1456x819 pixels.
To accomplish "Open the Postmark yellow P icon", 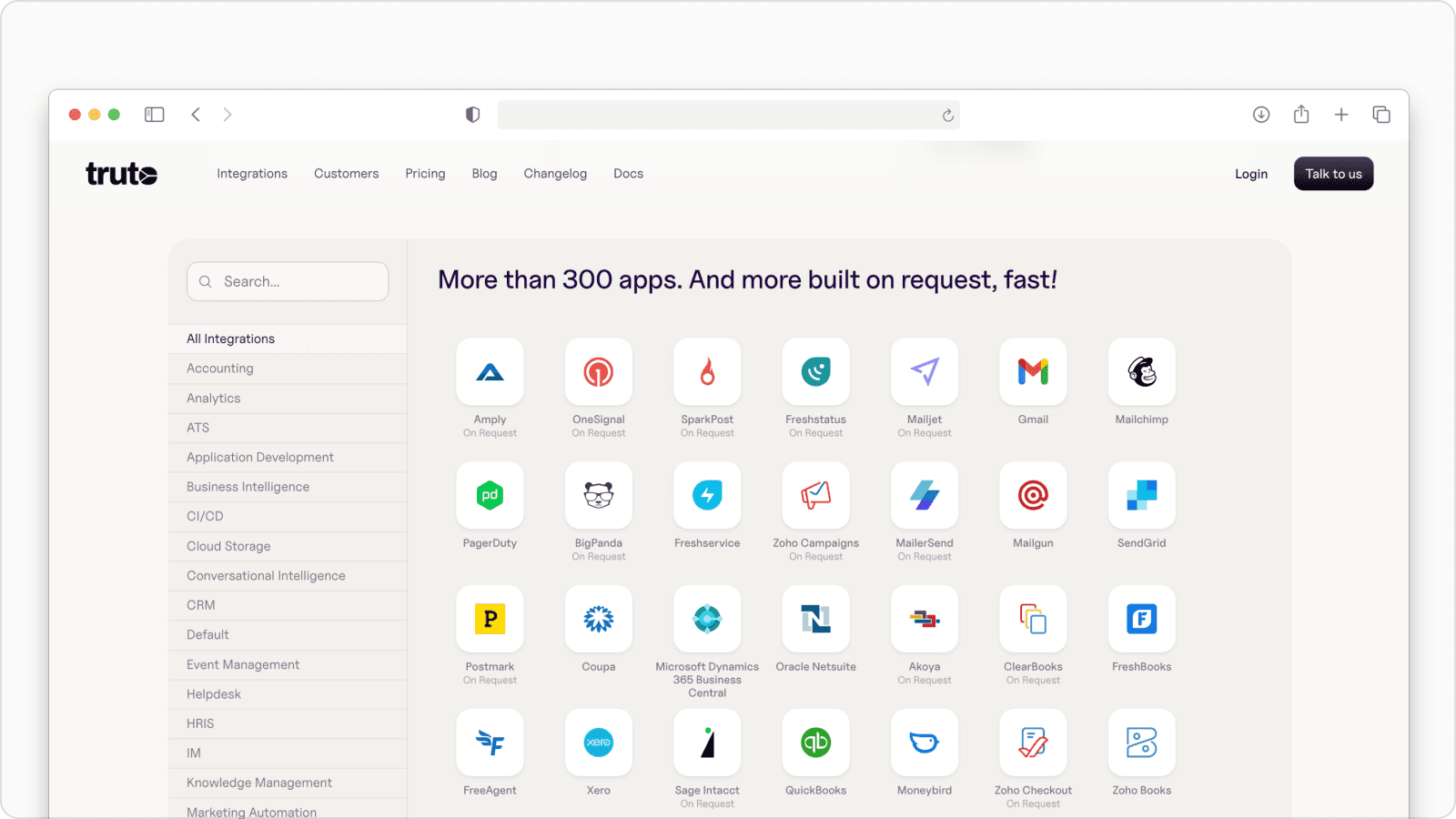I will coord(490,619).
